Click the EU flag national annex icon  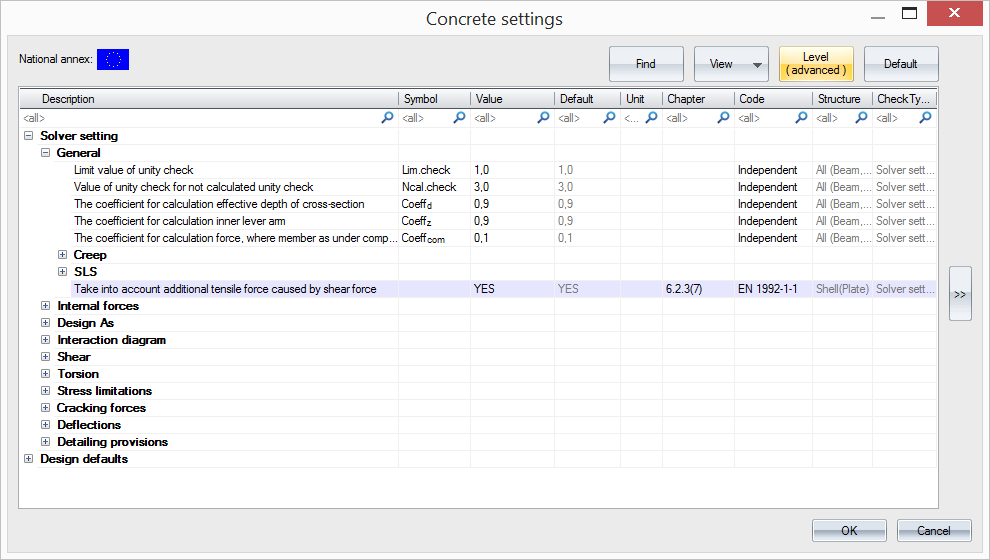pyautogui.click(x=113, y=60)
